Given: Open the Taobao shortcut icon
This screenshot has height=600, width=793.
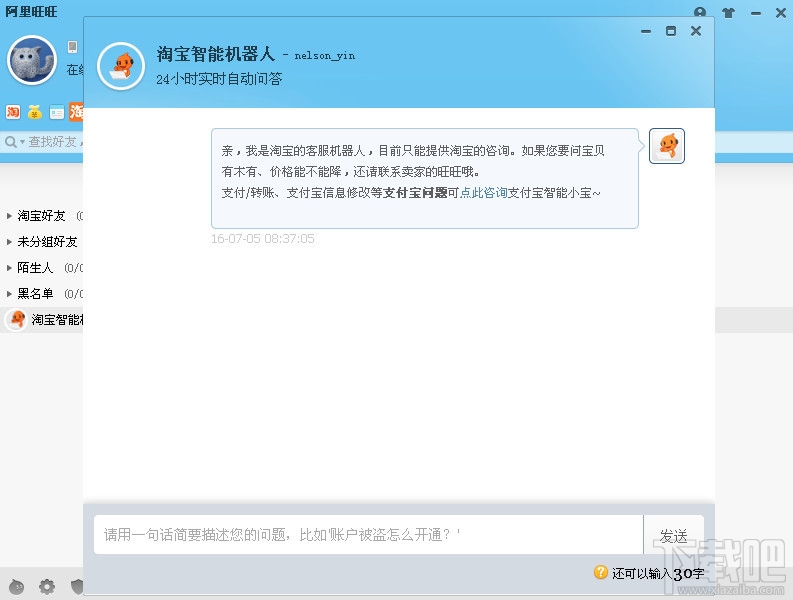Looking at the screenshot, I should pyautogui.click(x=13, y=112).
